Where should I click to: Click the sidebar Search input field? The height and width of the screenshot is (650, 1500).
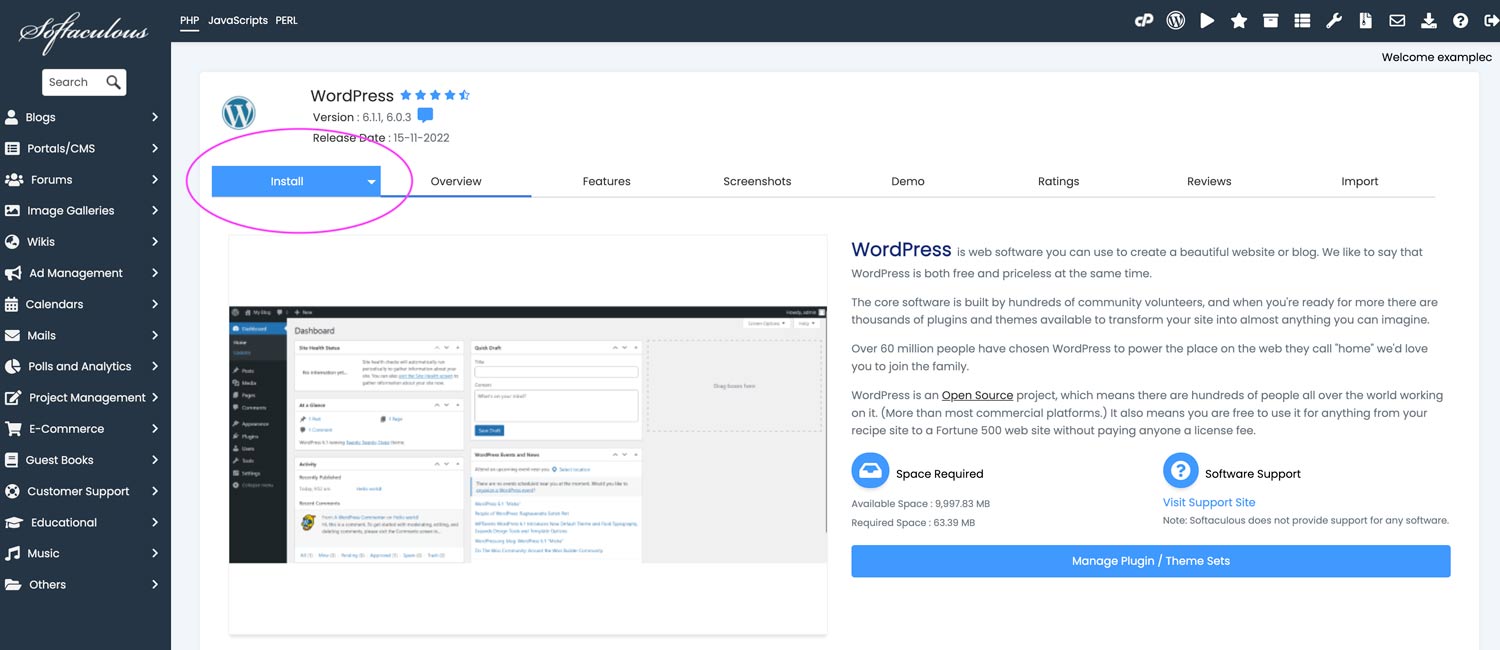(x=74, y=82)
